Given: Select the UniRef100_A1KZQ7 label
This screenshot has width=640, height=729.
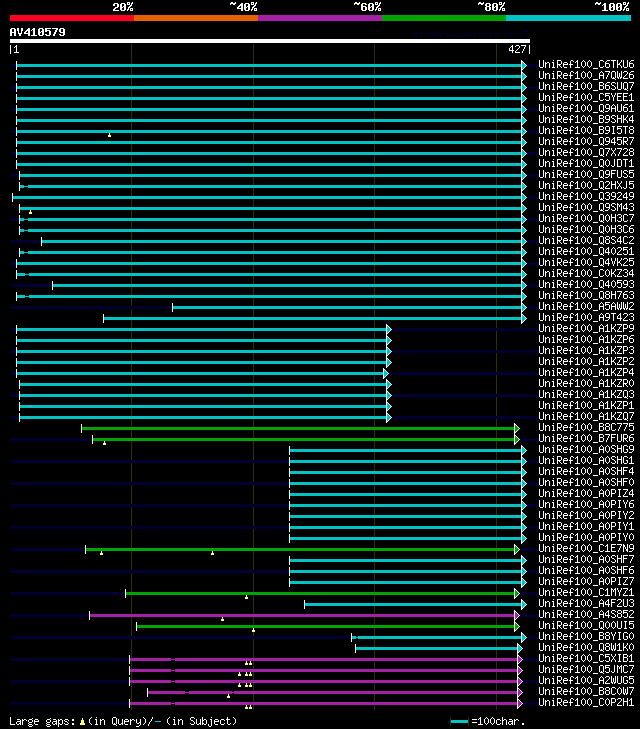Looking at the screenshot, I should click(586, 417).
